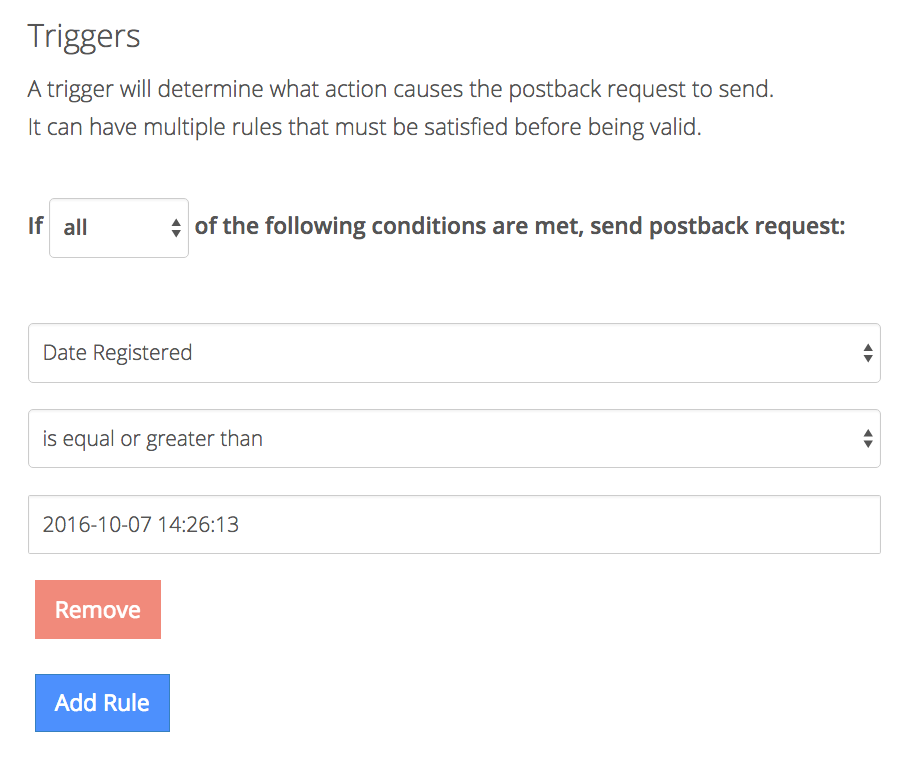Click the line "It can have multiple rules"
This screenshot has height=761, width=910.
coord(364,129)
